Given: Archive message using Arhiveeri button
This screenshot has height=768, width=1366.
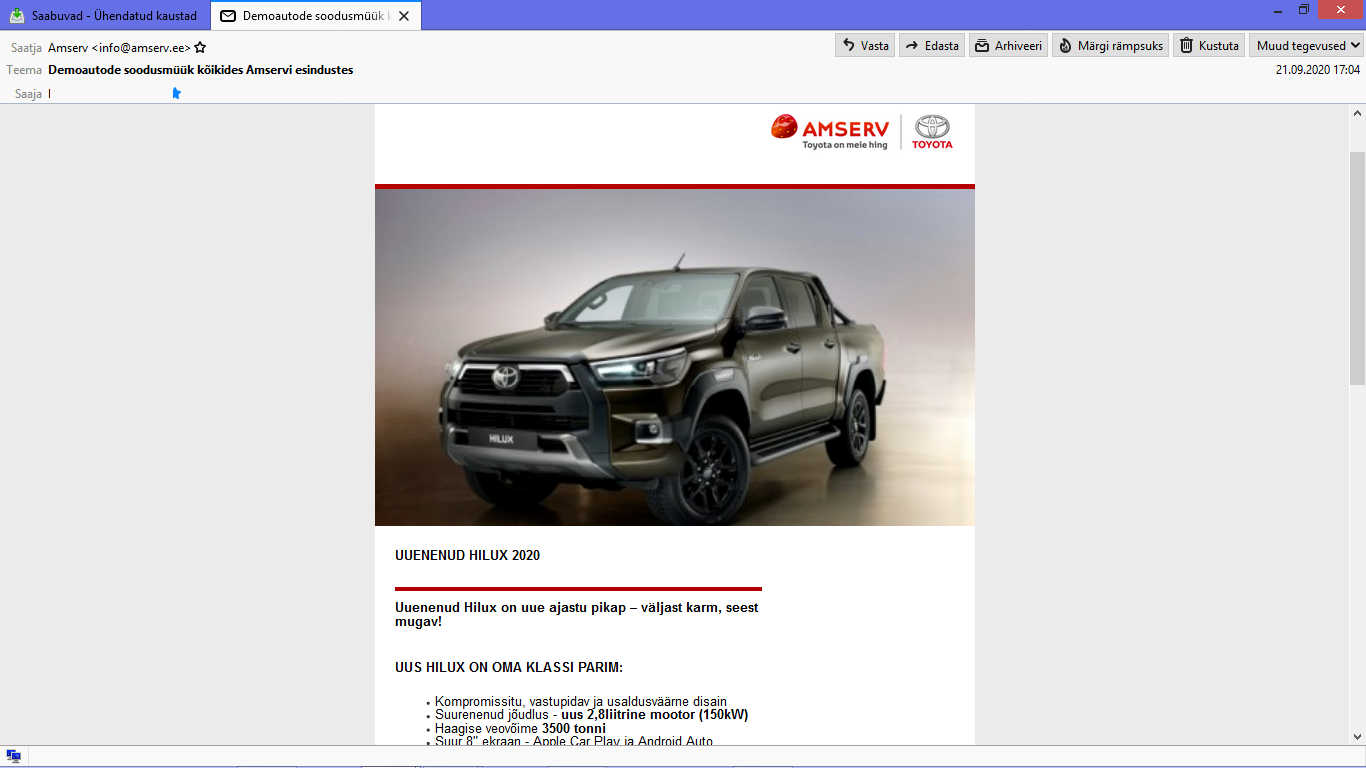Looking at the screenshot, I should click(x=1008, y=45).
